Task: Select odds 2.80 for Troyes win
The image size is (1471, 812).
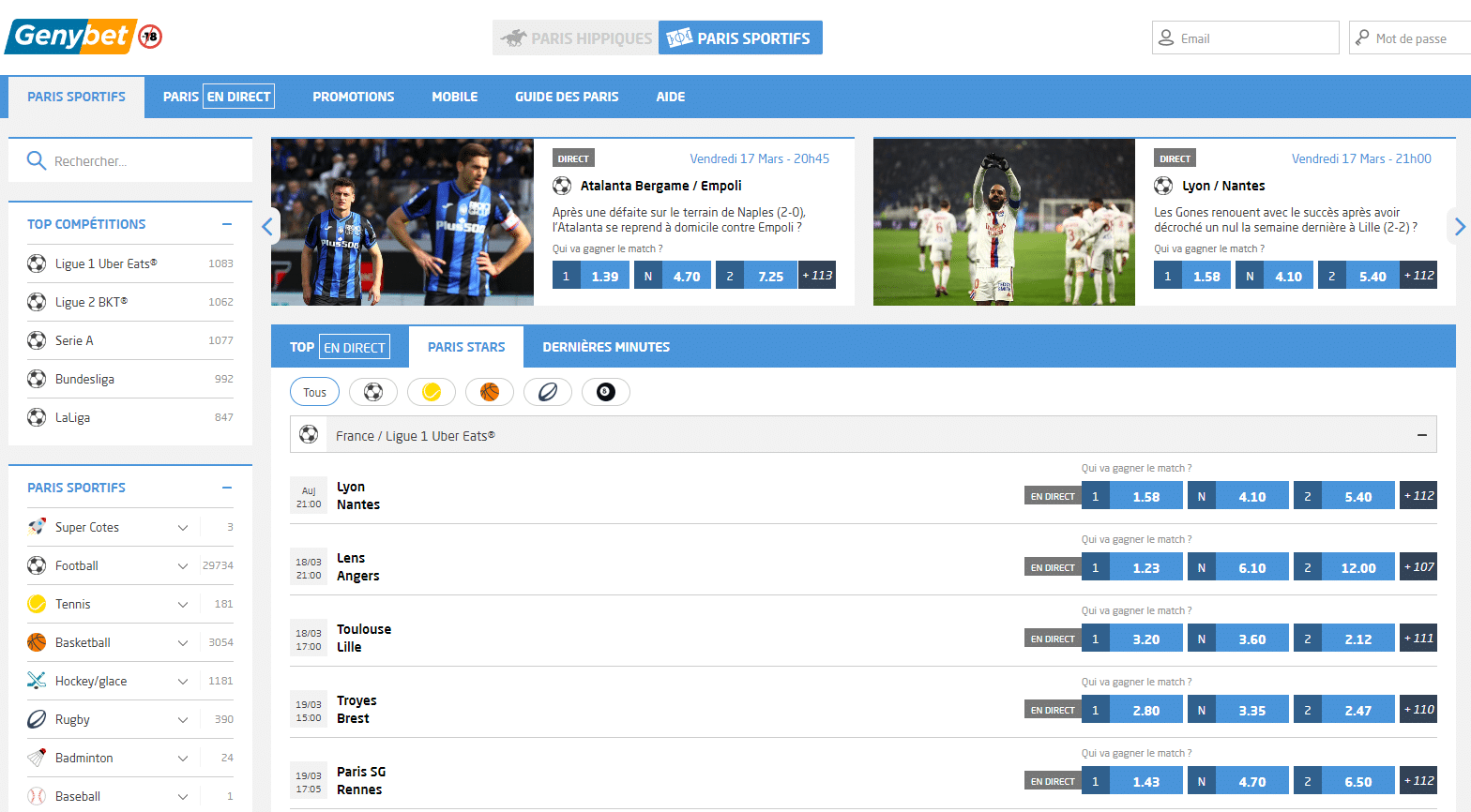Action: (1132, 711)
